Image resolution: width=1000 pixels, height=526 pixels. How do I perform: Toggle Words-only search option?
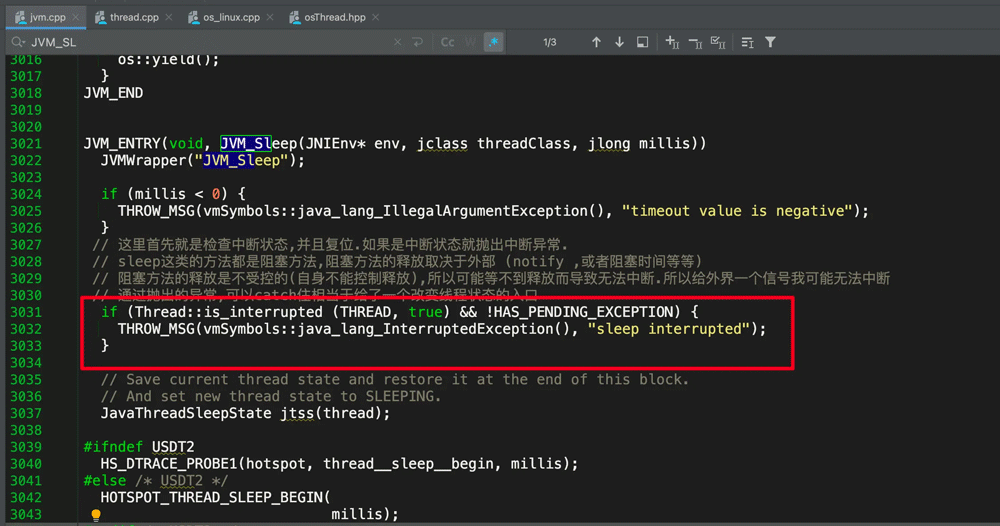coord(470,42)
